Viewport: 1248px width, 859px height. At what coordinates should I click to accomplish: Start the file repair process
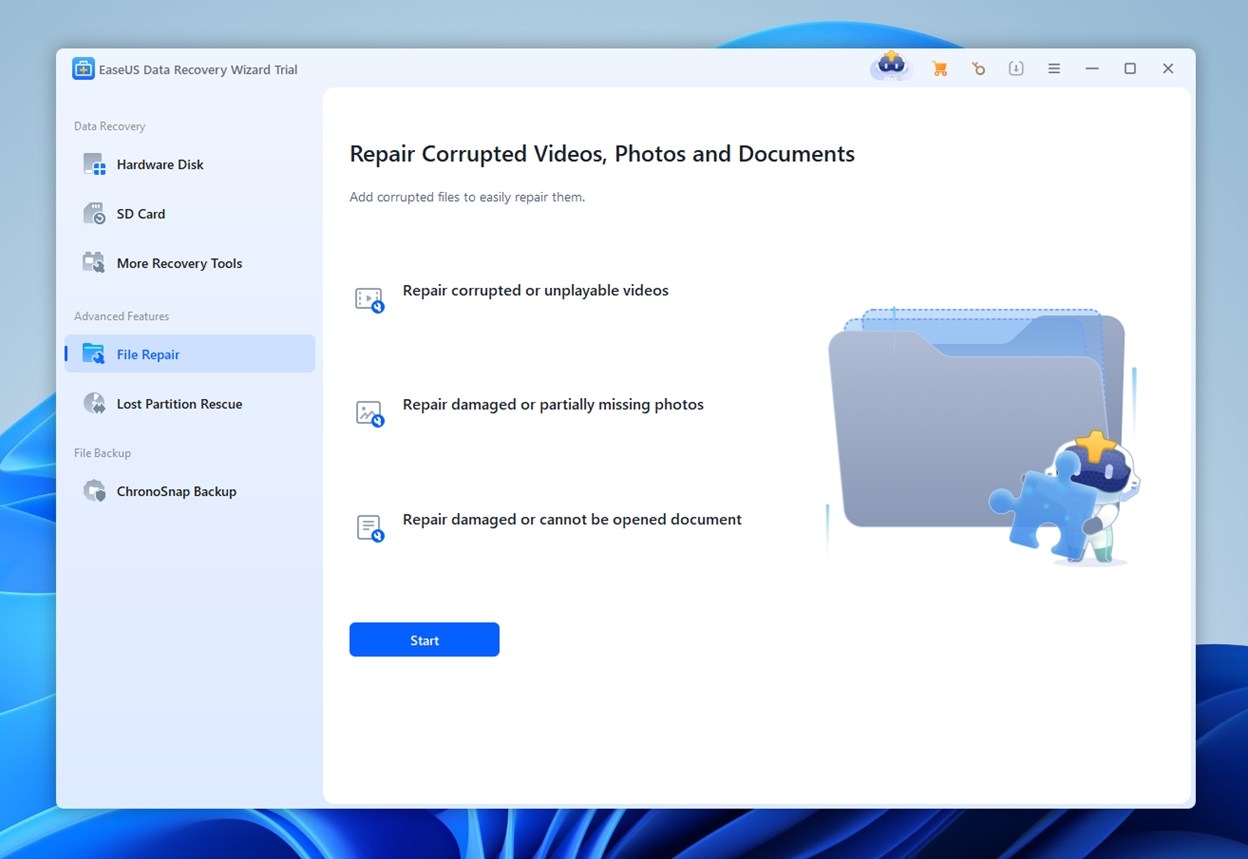pos(424,640)
